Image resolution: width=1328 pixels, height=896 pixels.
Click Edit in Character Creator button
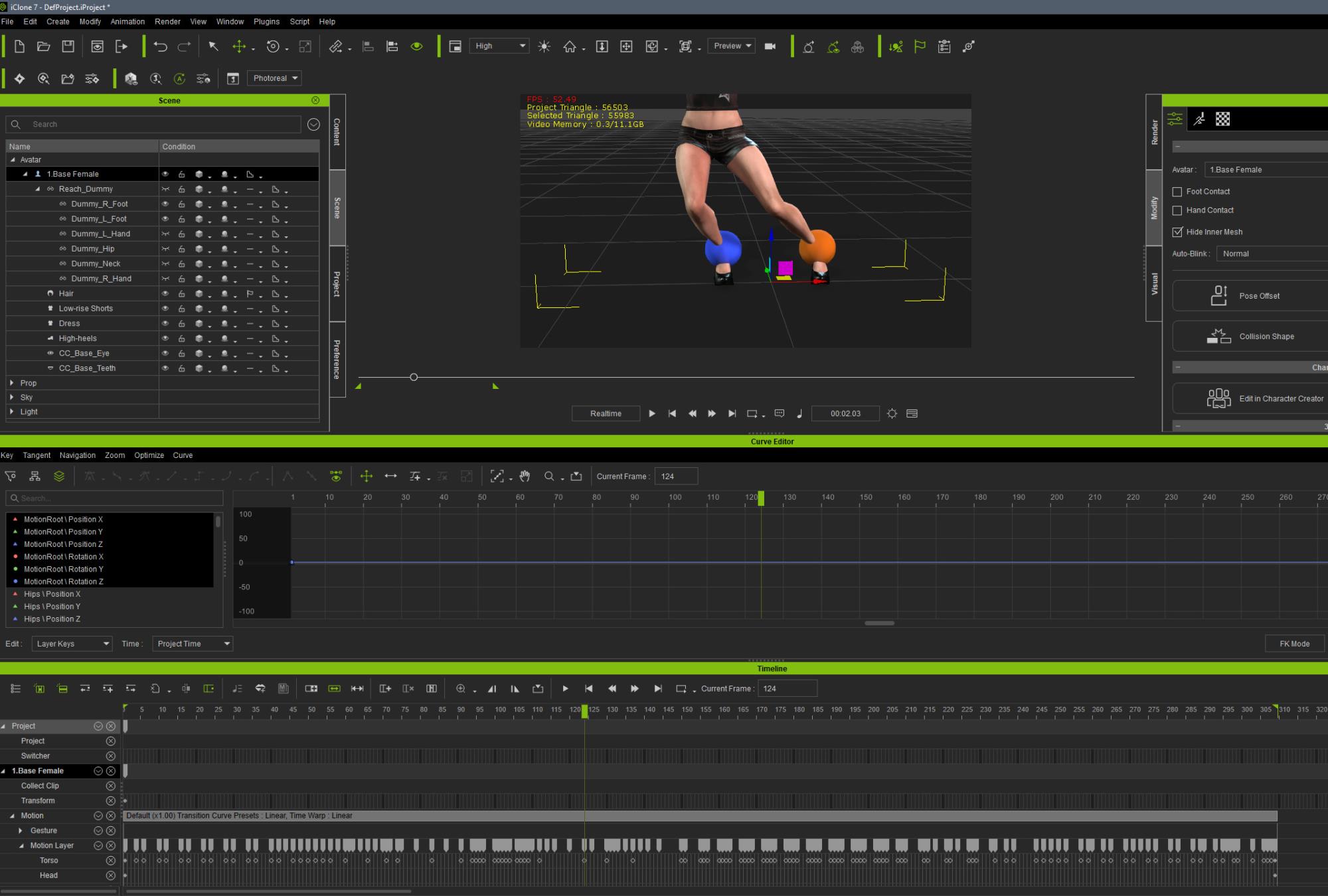coord(1250,399)
